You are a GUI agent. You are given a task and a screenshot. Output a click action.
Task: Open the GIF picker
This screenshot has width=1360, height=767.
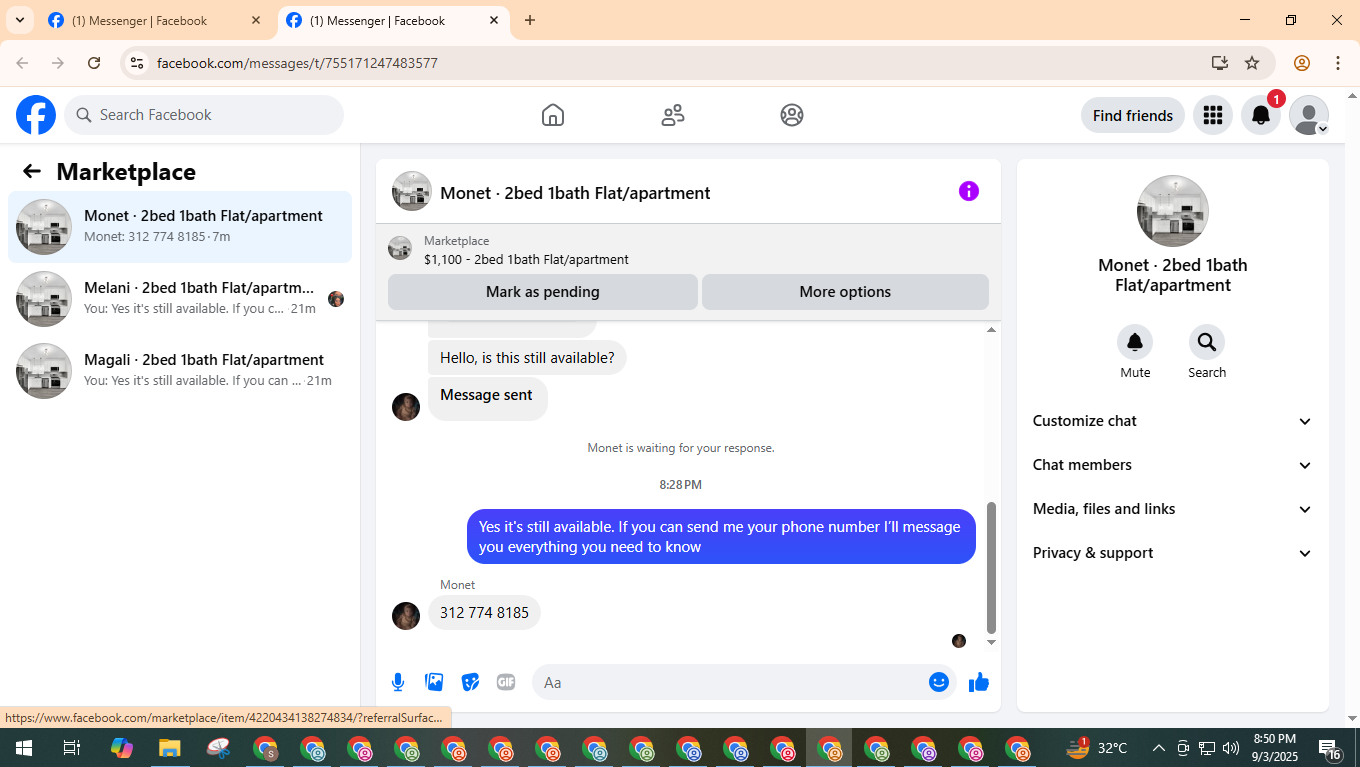pyautogui.click(x=506, y=682)
